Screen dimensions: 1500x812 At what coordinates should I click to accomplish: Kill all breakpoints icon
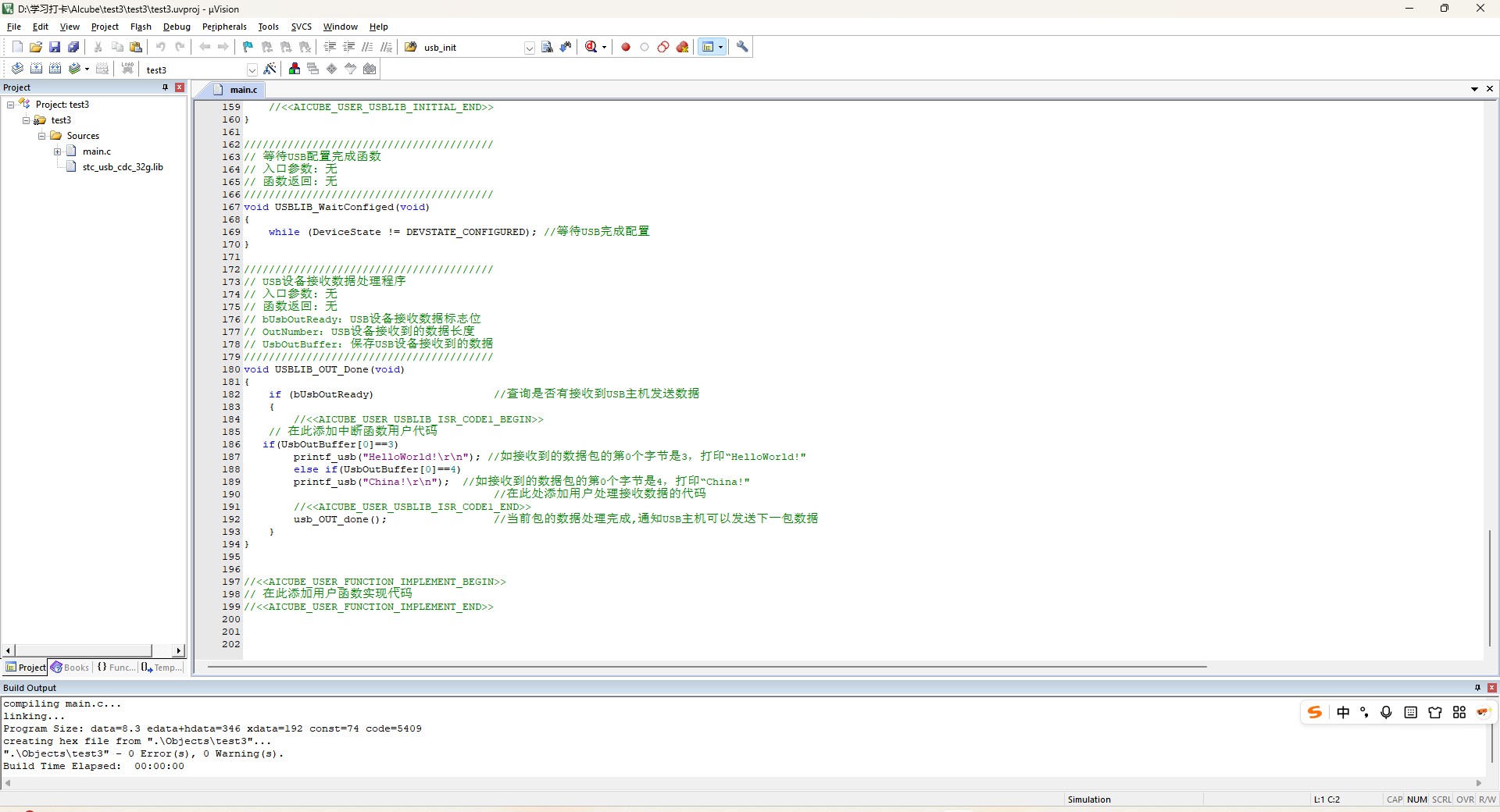pyautogui.click(x=682, y=47)
